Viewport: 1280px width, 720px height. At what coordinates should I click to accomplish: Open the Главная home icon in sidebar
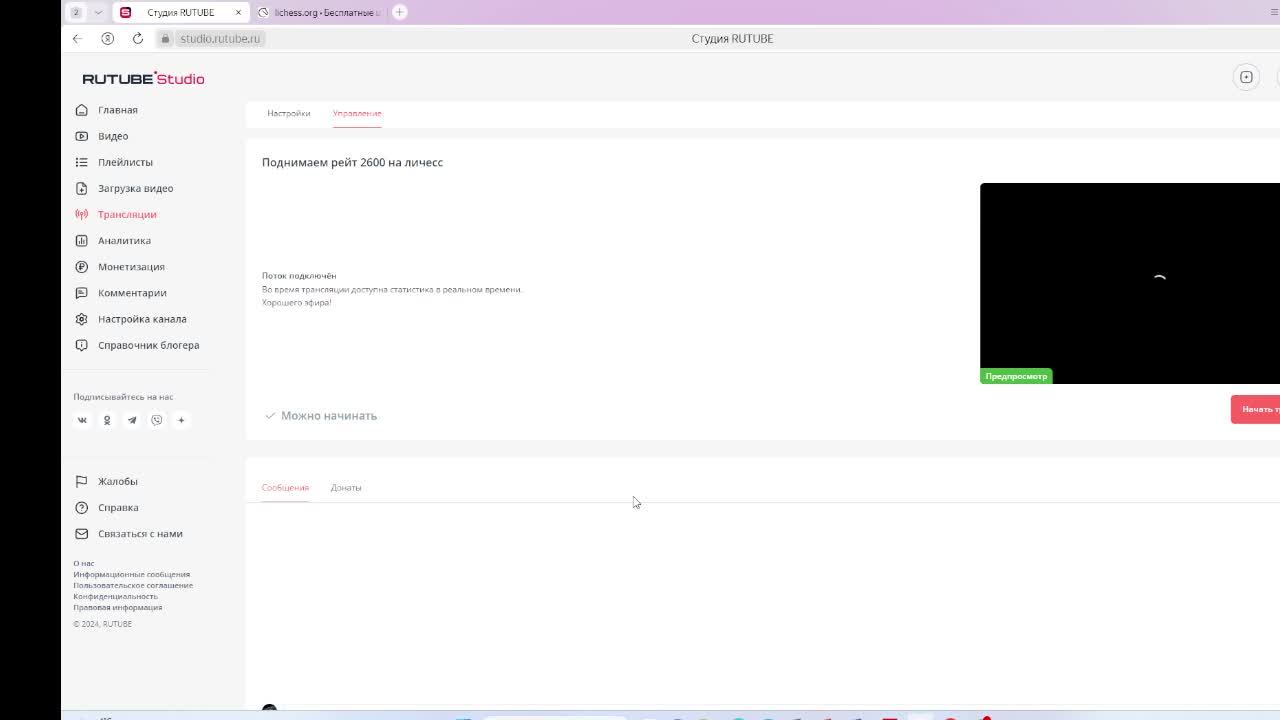82,110
